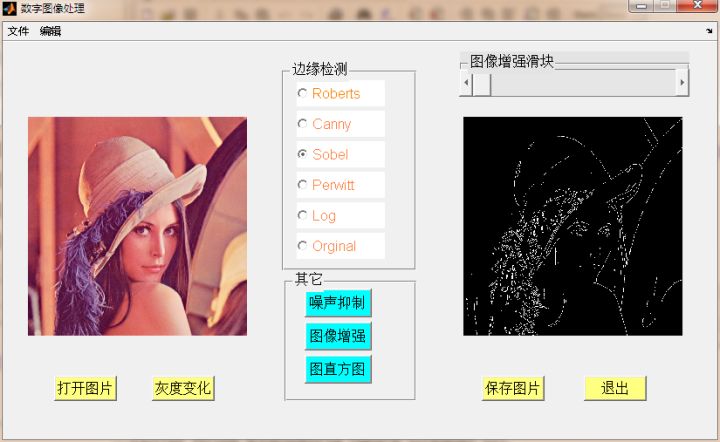Image resolution: width=720 pixels, height=442 pixels.
Task: Minimize the 数字图像处理 window
Action: pyautogui.click(x=641, y=6)
